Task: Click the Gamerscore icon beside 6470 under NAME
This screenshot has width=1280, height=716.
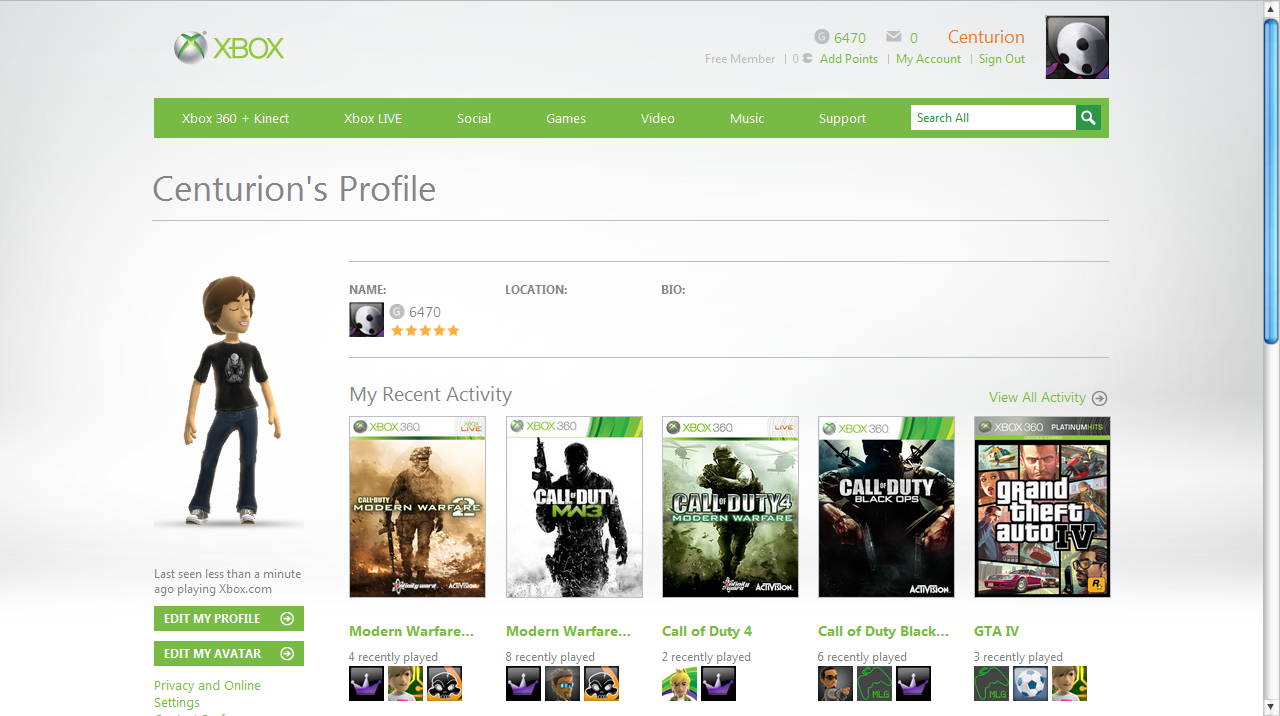Action: (397, 312)
